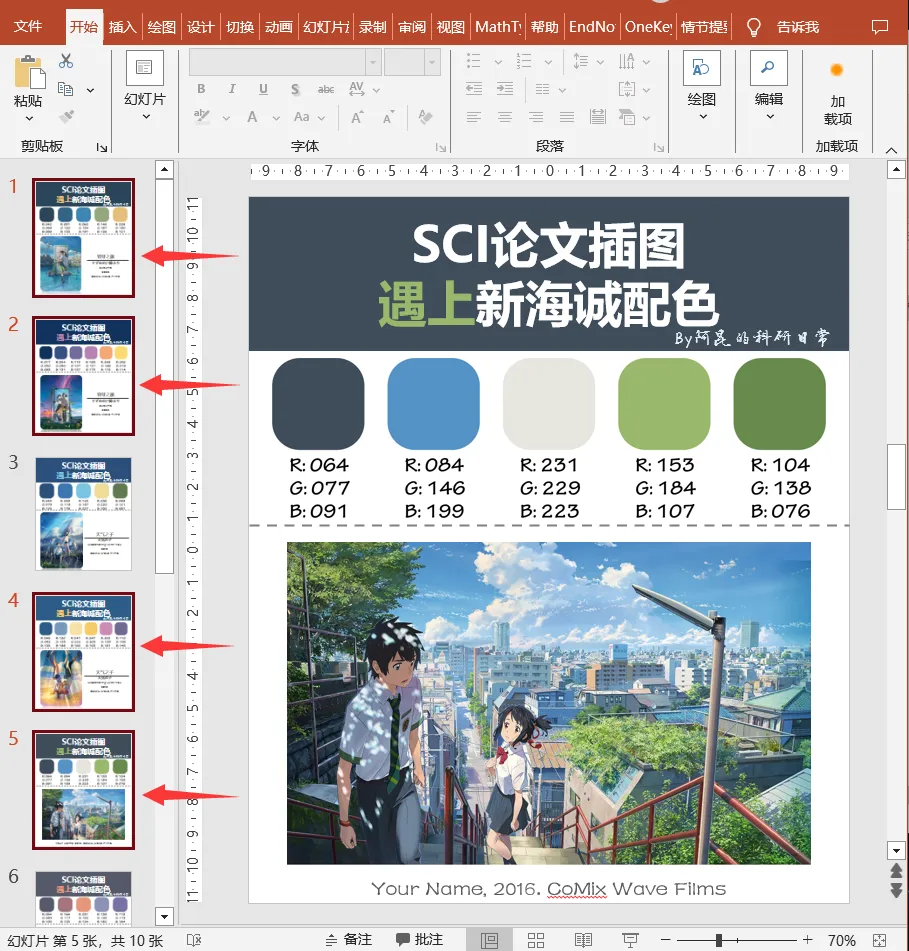Open font color dropdown arrow
The image size is (909, 951).
(x=275, y=118)
